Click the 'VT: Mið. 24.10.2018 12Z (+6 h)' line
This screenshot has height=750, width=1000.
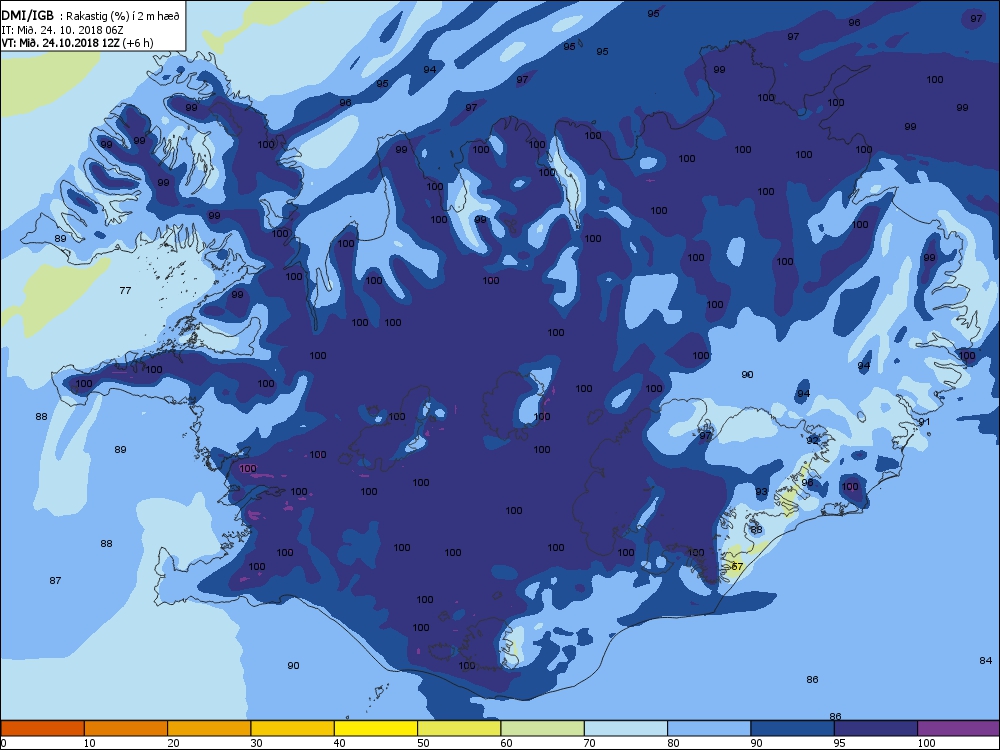[77, 43]
